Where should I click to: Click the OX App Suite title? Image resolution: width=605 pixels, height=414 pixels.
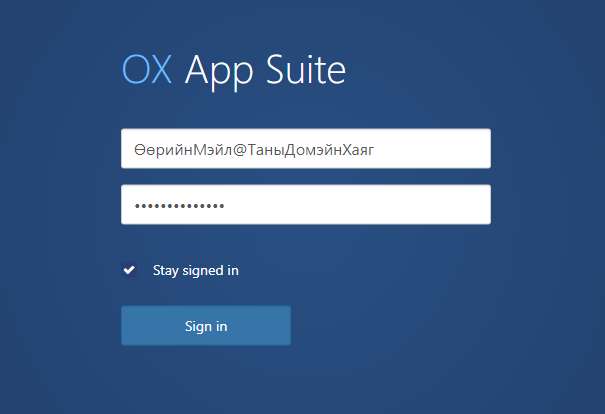(x=234, y=71)
